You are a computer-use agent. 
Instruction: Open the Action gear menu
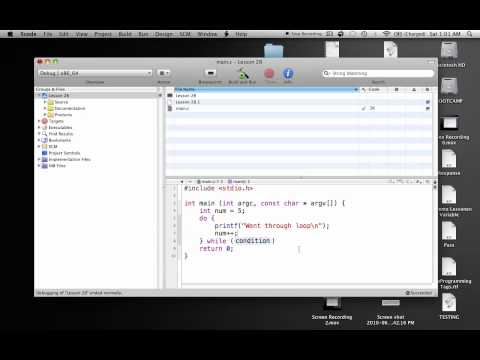click(x=163, y=73)
